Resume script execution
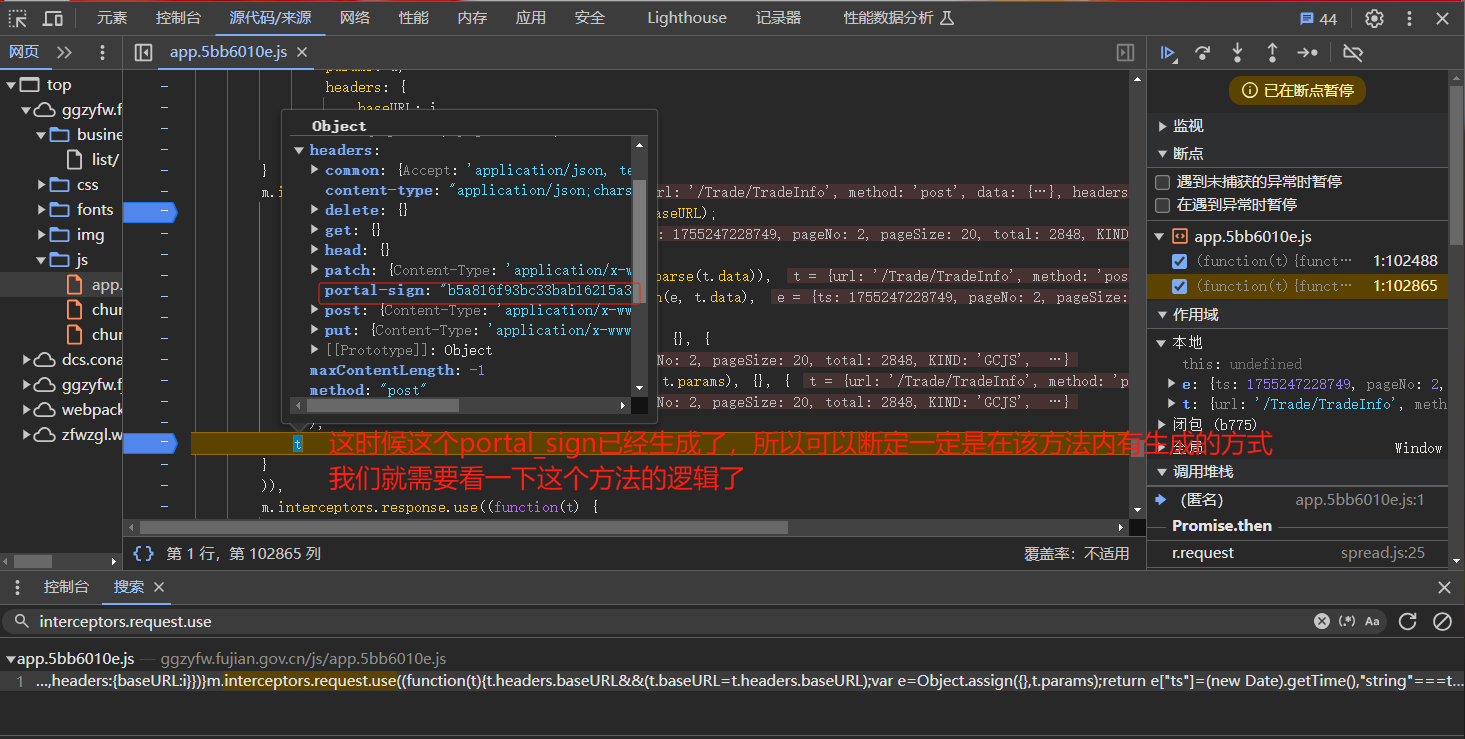 (1168, 53)
